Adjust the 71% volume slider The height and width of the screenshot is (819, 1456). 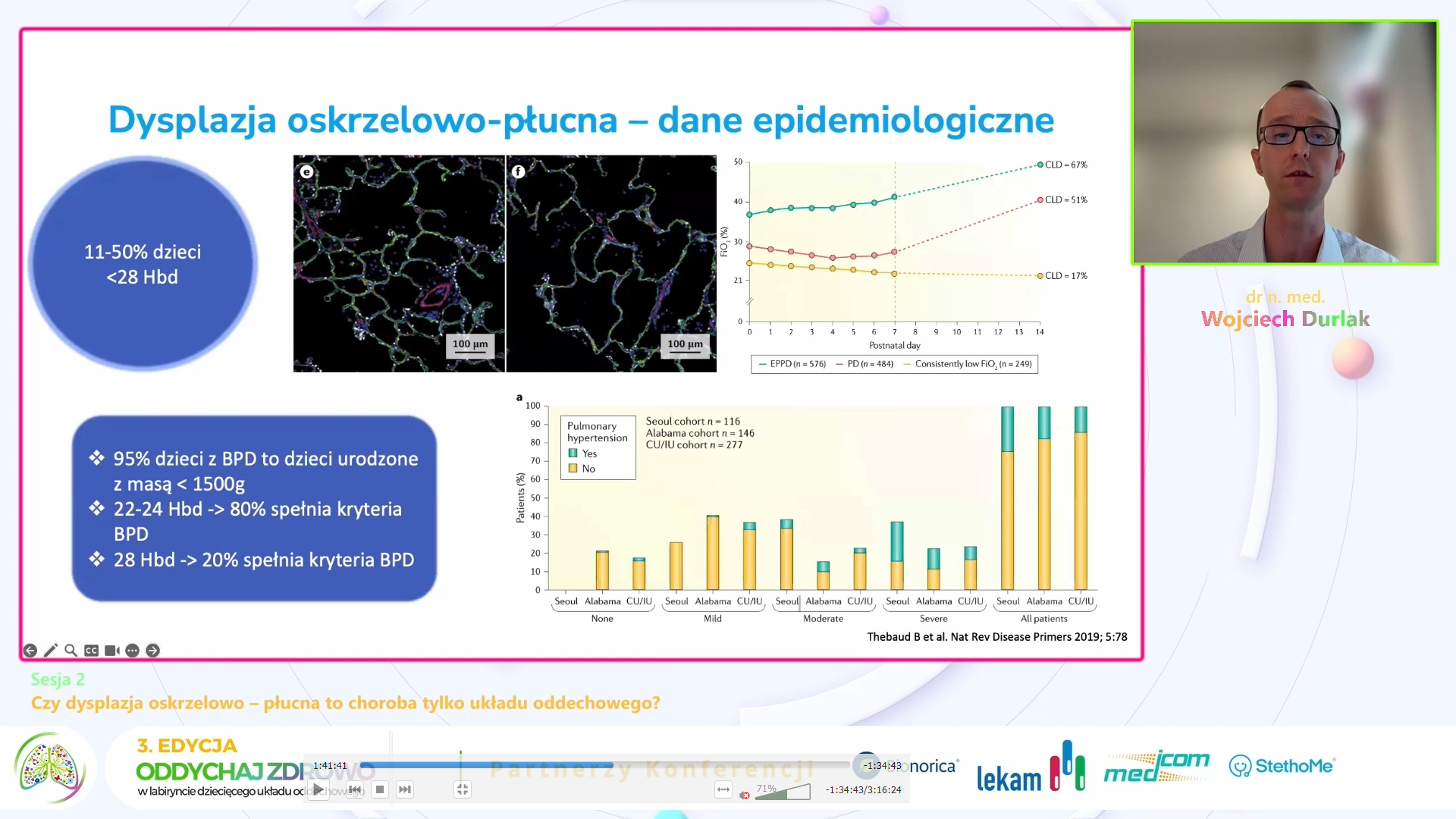[784, 792]
